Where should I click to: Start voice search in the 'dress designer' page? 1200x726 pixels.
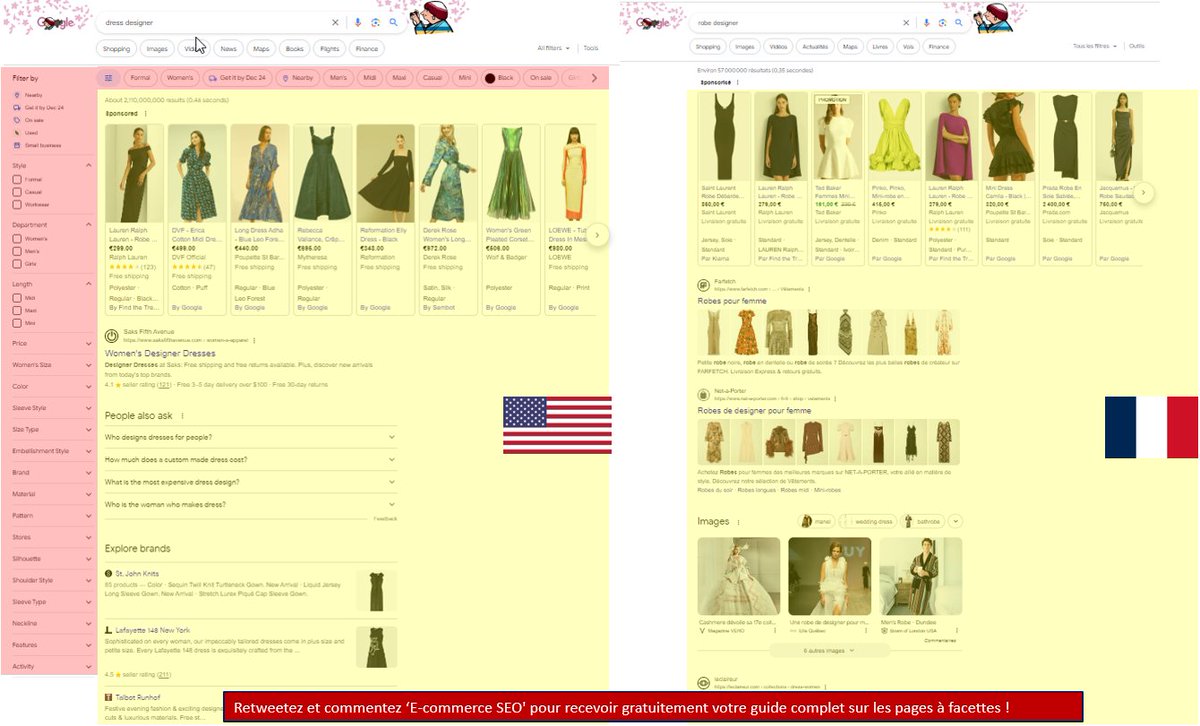(x=358, y=22)
